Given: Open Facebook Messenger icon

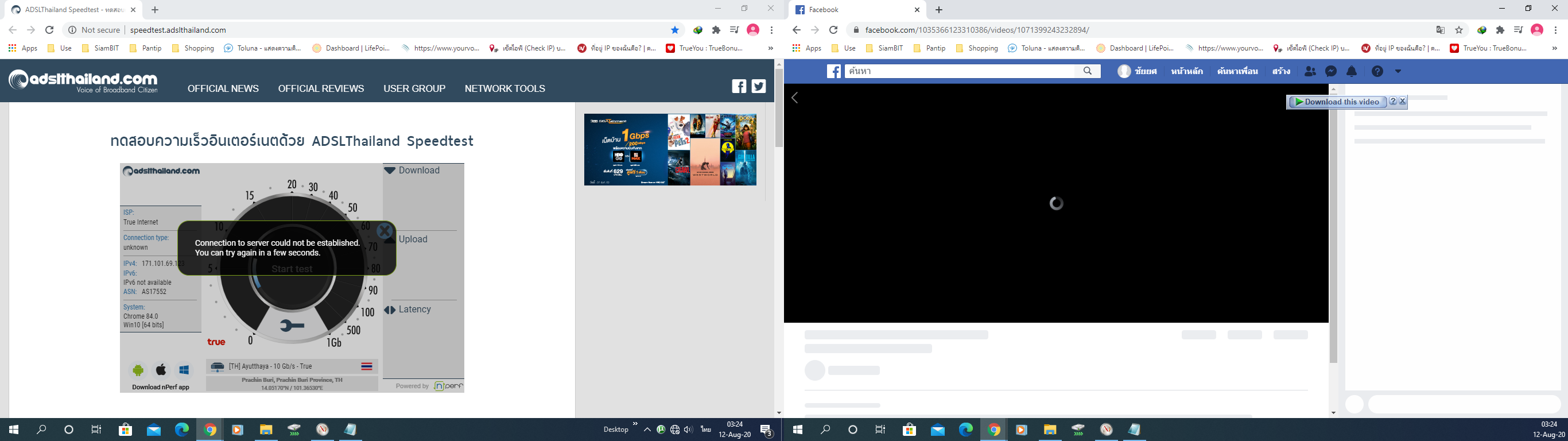Looking at the screenshot, I should pyautogui.click(x=1330, y=71).
